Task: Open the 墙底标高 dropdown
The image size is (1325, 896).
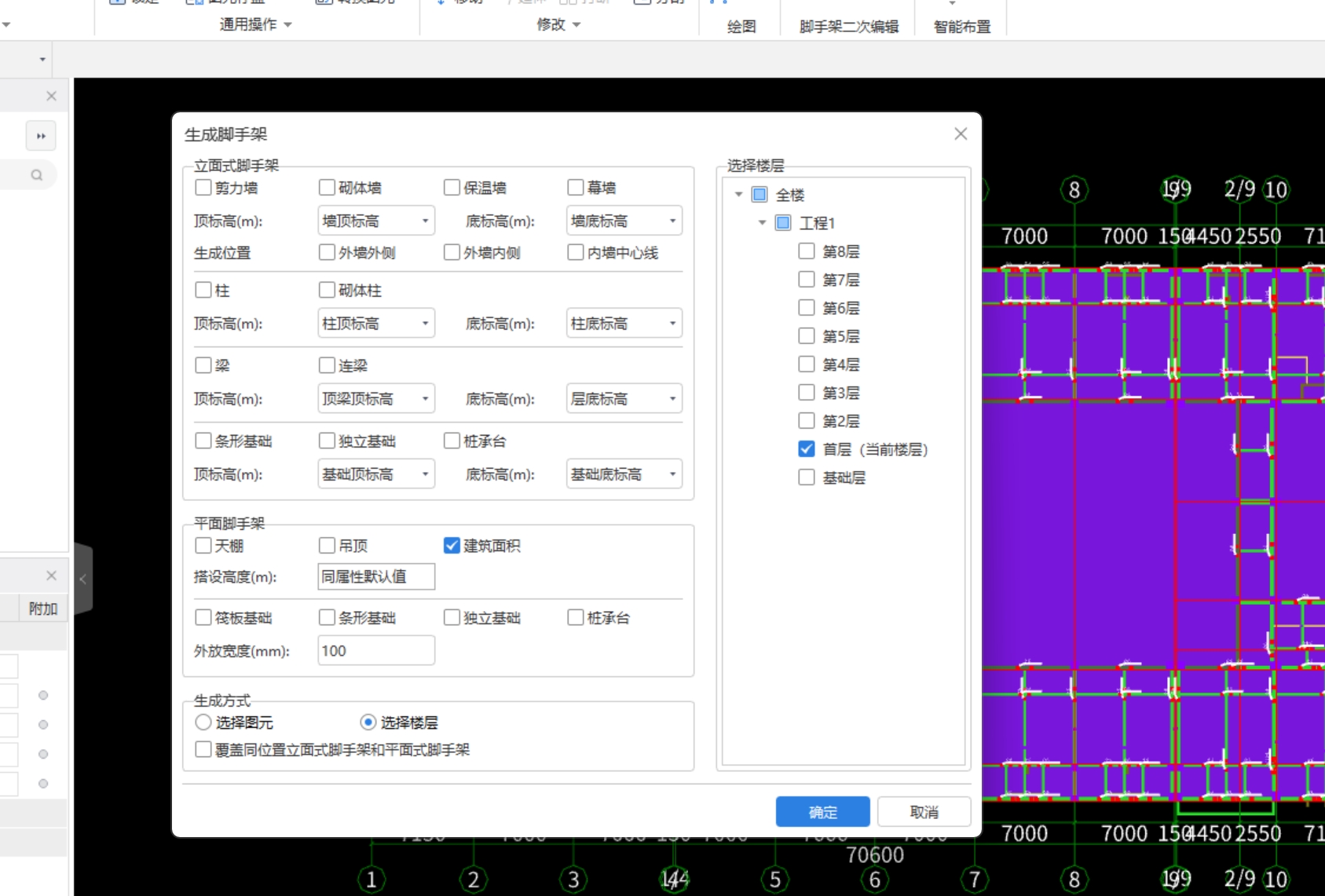Action: [x=624, y=221]
